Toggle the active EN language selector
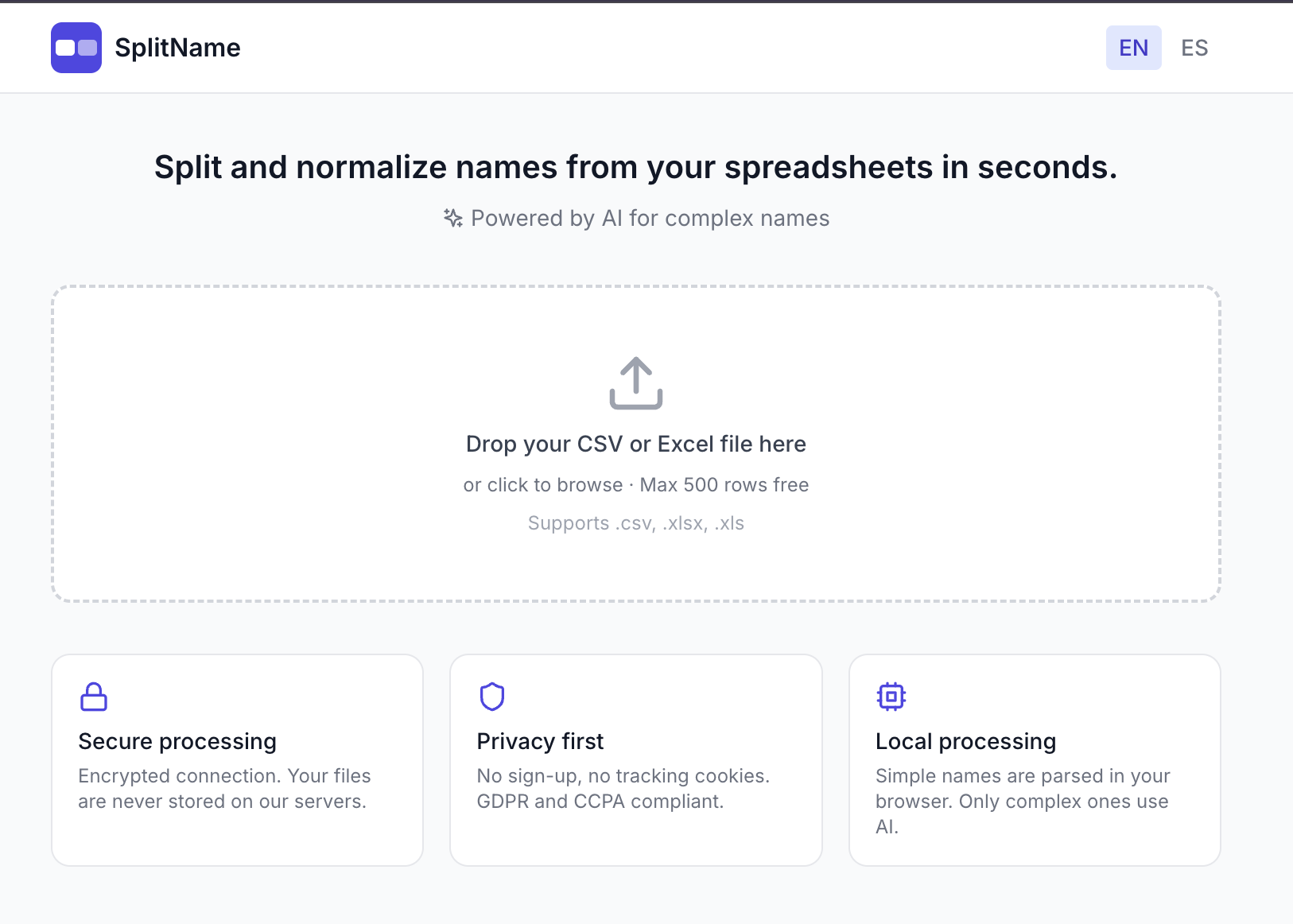Image resolution: width=1293 pixels, height=924 pixels. 1133,48
